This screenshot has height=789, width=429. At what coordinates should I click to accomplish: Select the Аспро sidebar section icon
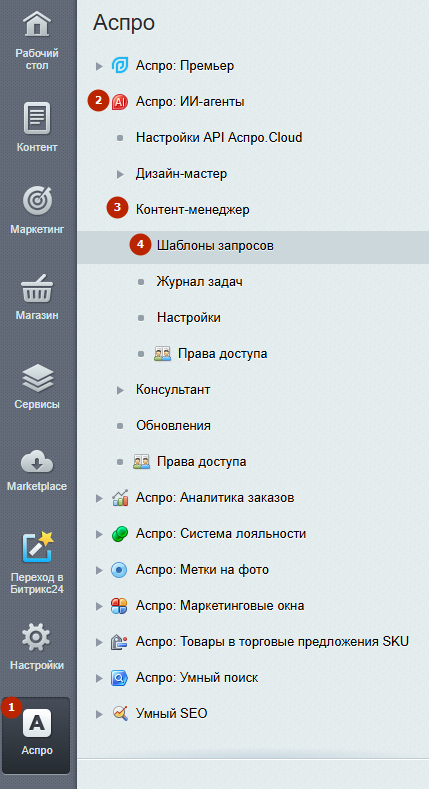37,723
